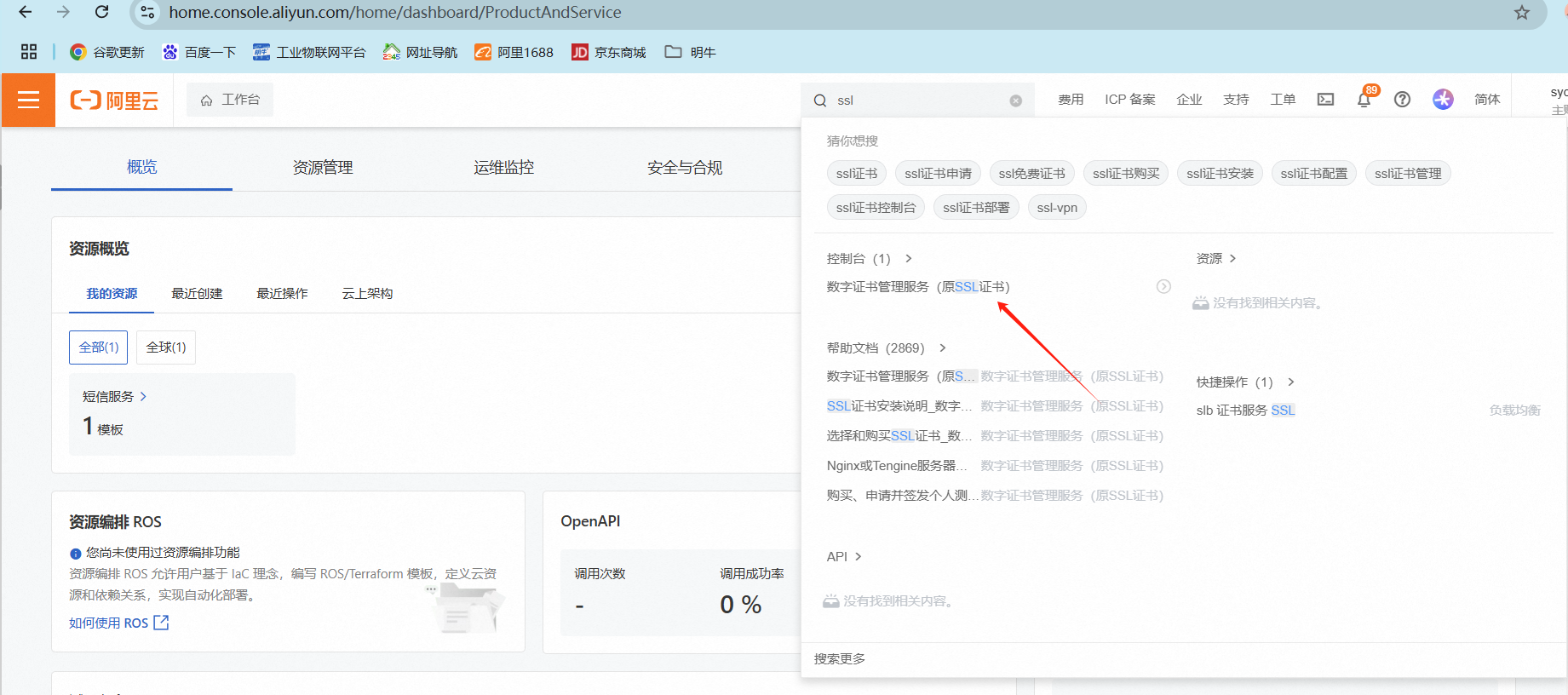Click the 工作台 home button

(x=230, y=100)
